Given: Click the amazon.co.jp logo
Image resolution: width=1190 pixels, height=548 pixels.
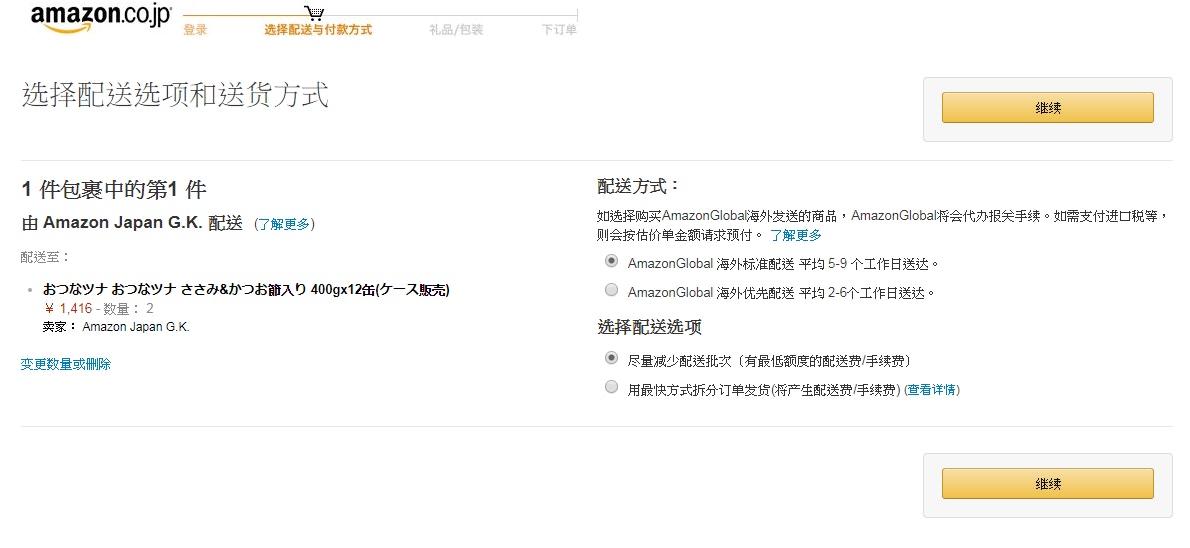Looking at the screenshot, I should pos(102,18).
